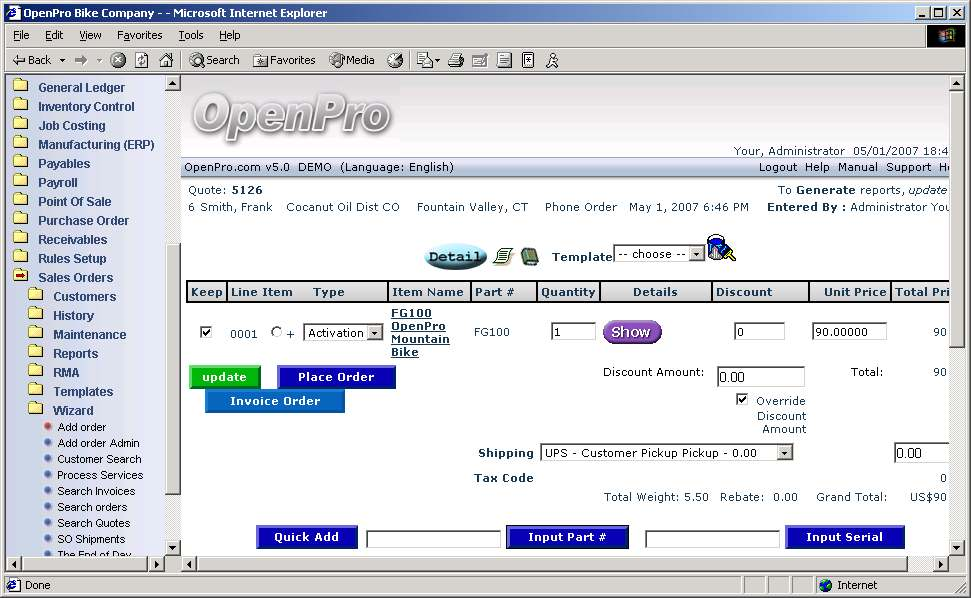Click the green scroll document icon
The width and height of the screenshot is (971, 598).
(x=503, y=257)
